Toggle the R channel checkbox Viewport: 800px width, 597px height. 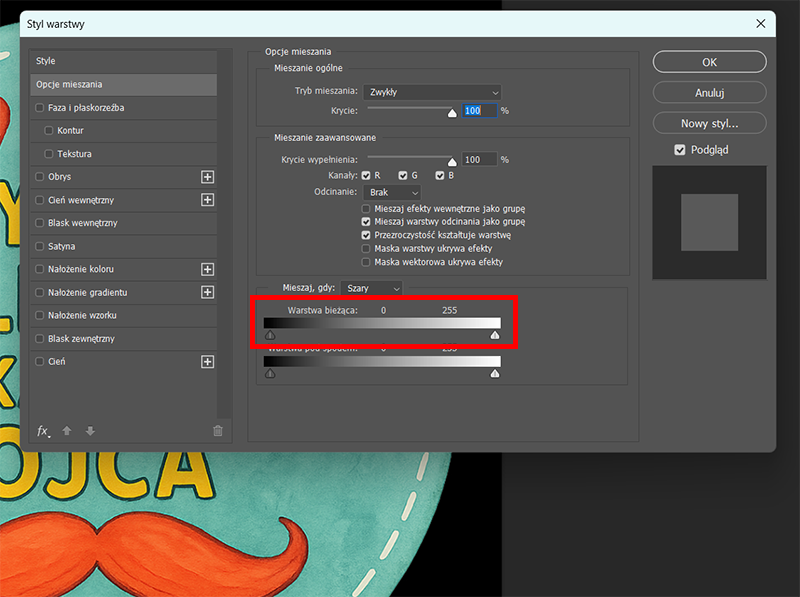pos(366,176)
